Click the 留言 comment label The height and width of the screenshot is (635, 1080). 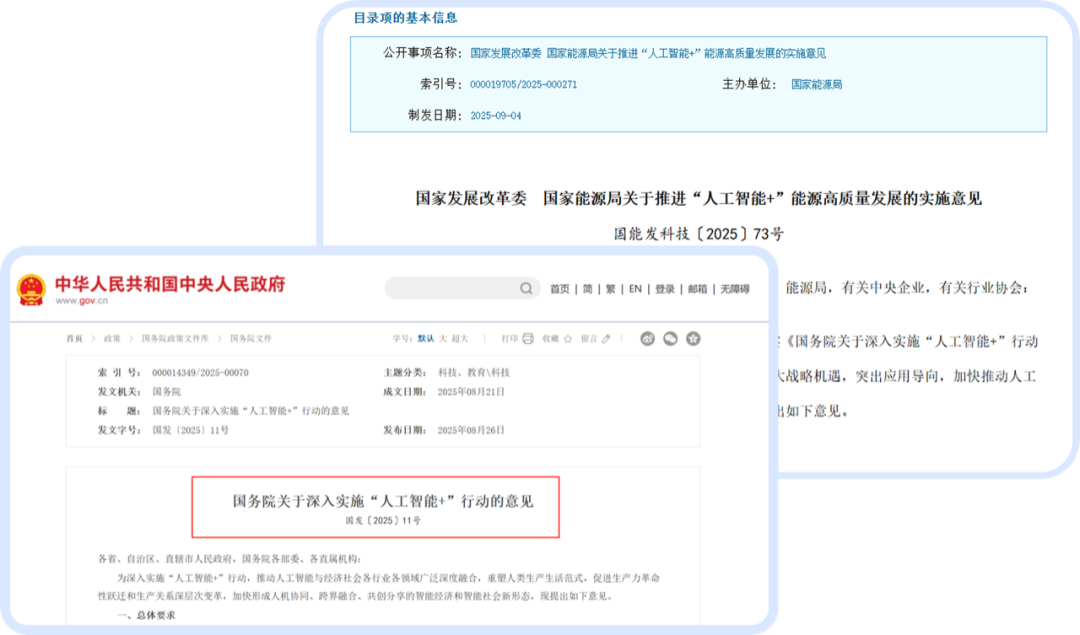coord(589,339)
